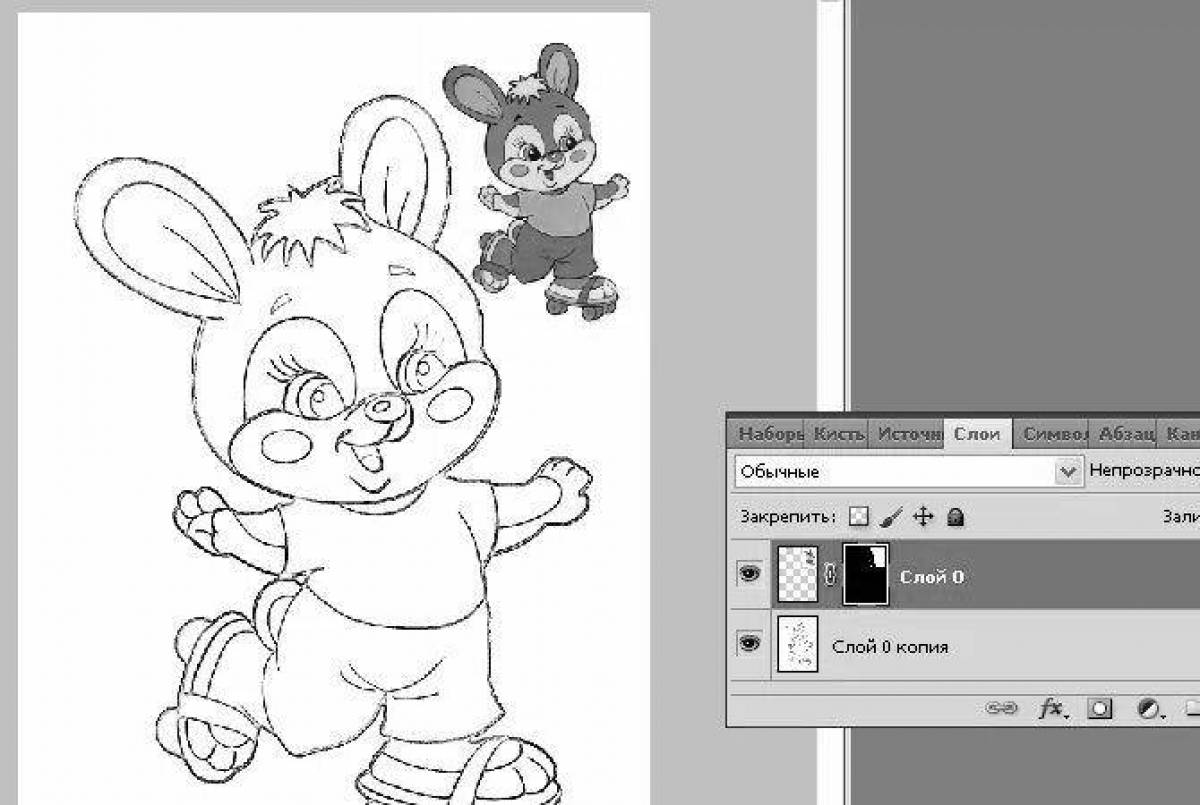Click the Слой 0 копия layer thumbnail
The width and height of the screenshot is (1200, 805).
(797, 645)
